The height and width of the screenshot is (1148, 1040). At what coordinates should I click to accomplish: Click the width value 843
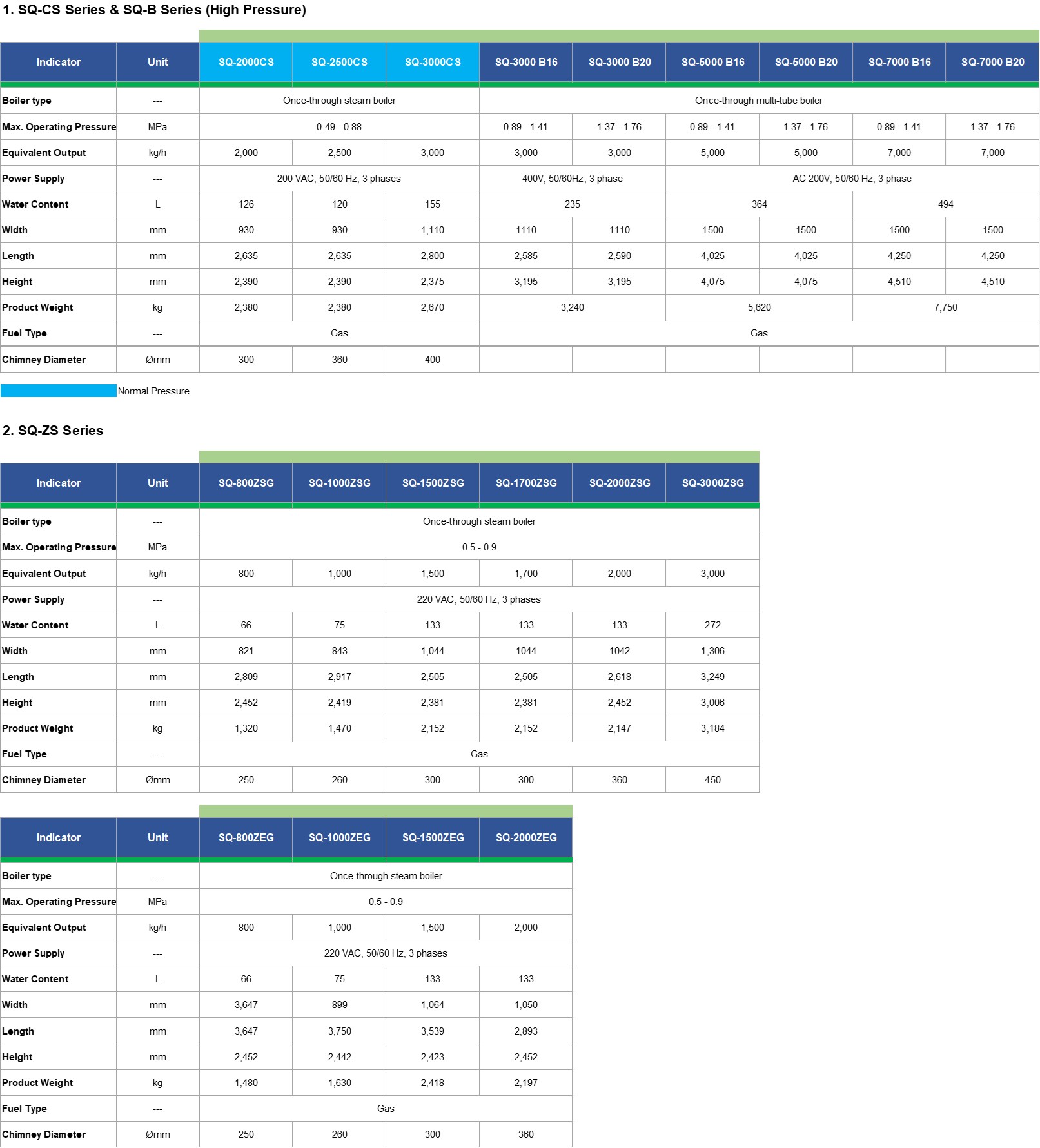339,651
